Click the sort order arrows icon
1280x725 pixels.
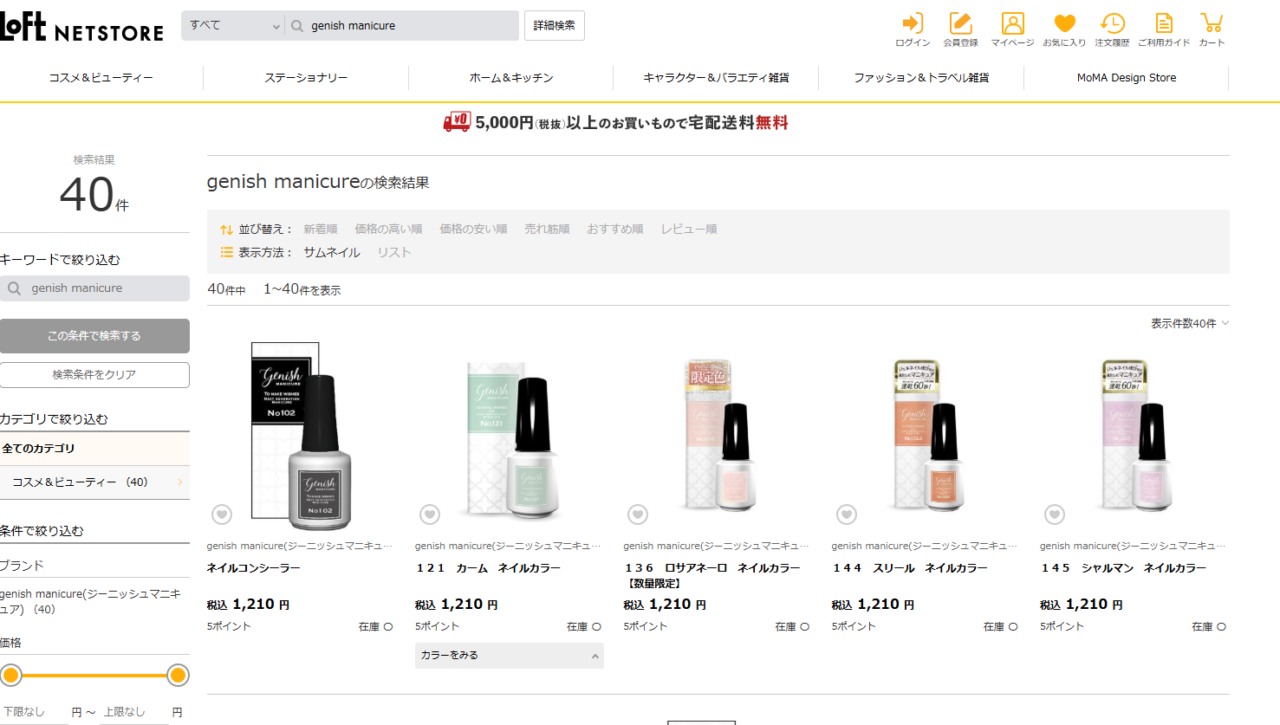226,229
